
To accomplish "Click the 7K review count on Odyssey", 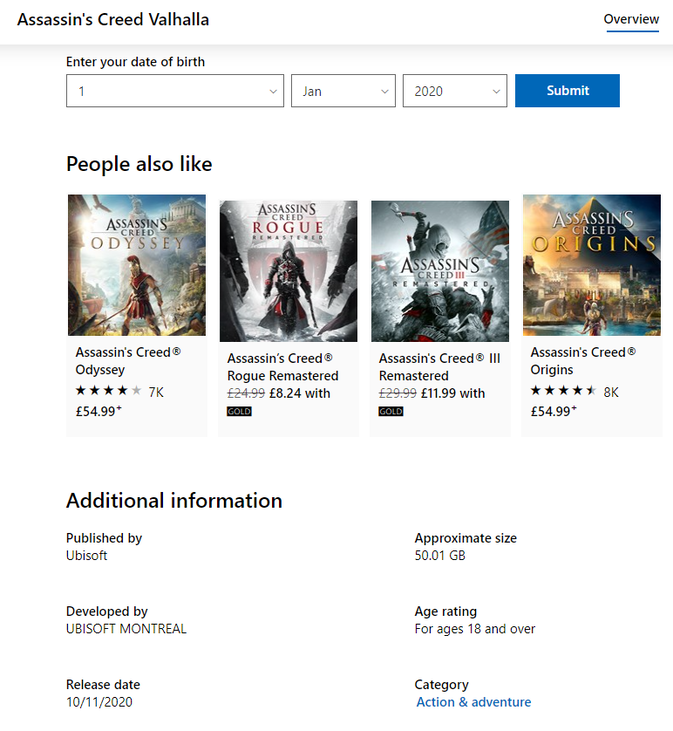I will pos(156,392).
